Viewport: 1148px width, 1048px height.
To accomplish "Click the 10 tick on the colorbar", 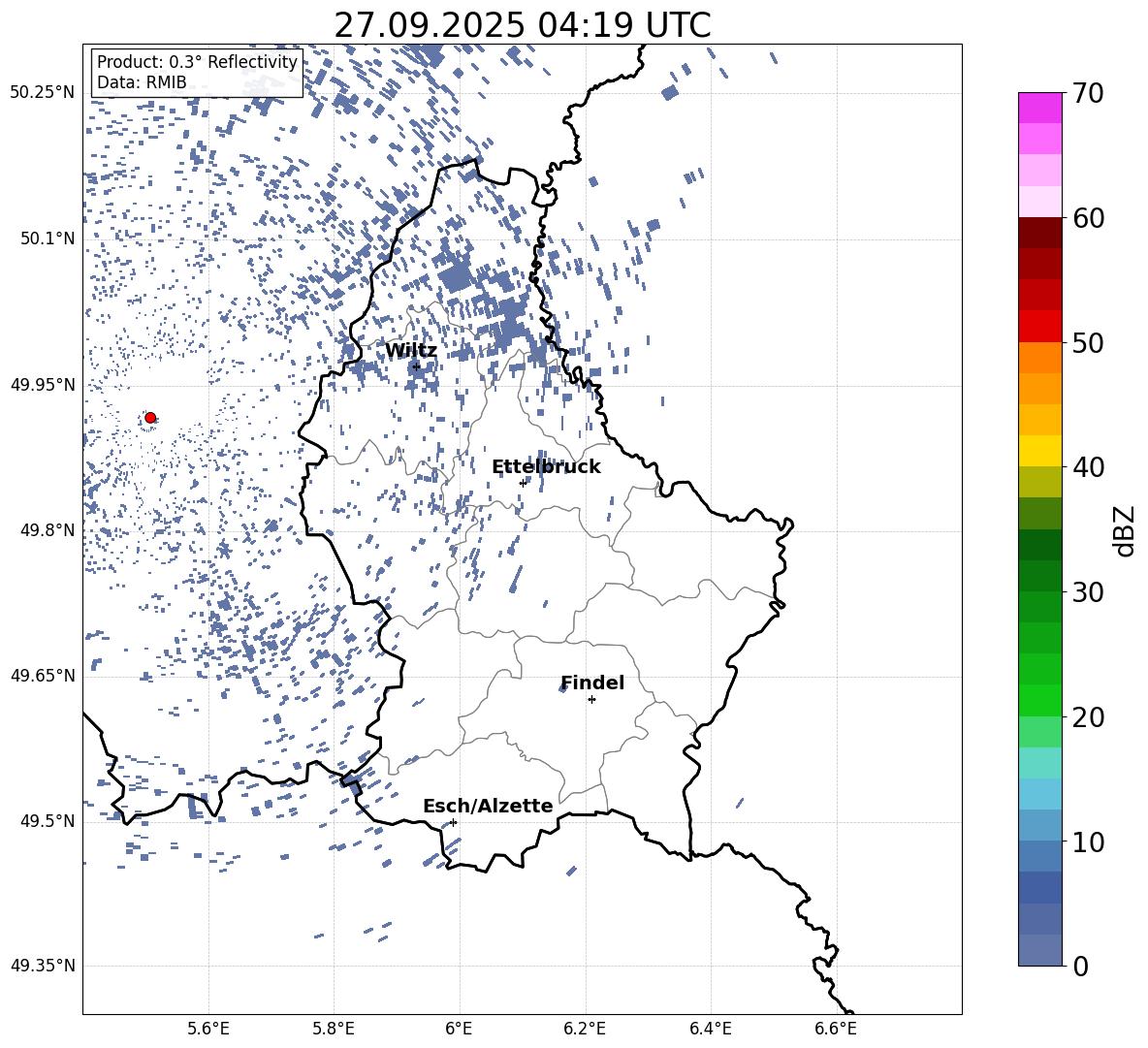I will (x=1087, y=842).
